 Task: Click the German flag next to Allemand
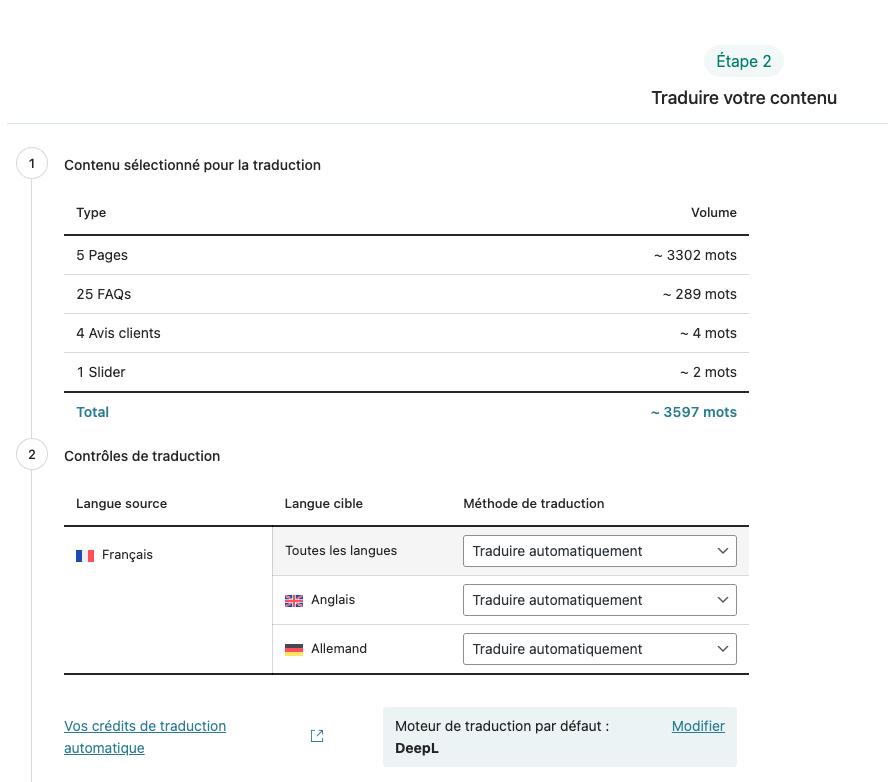pyautogui.click(x=294, y=649)
